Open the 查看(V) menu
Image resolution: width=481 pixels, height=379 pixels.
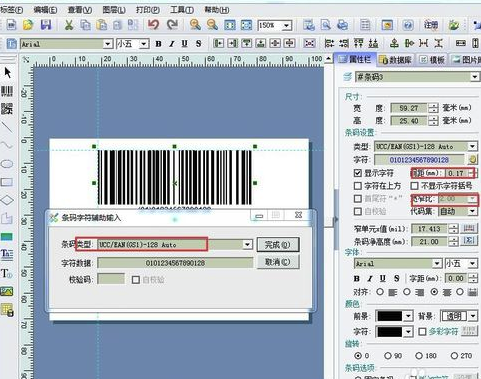pyautogui.click(x=80, y=10)
